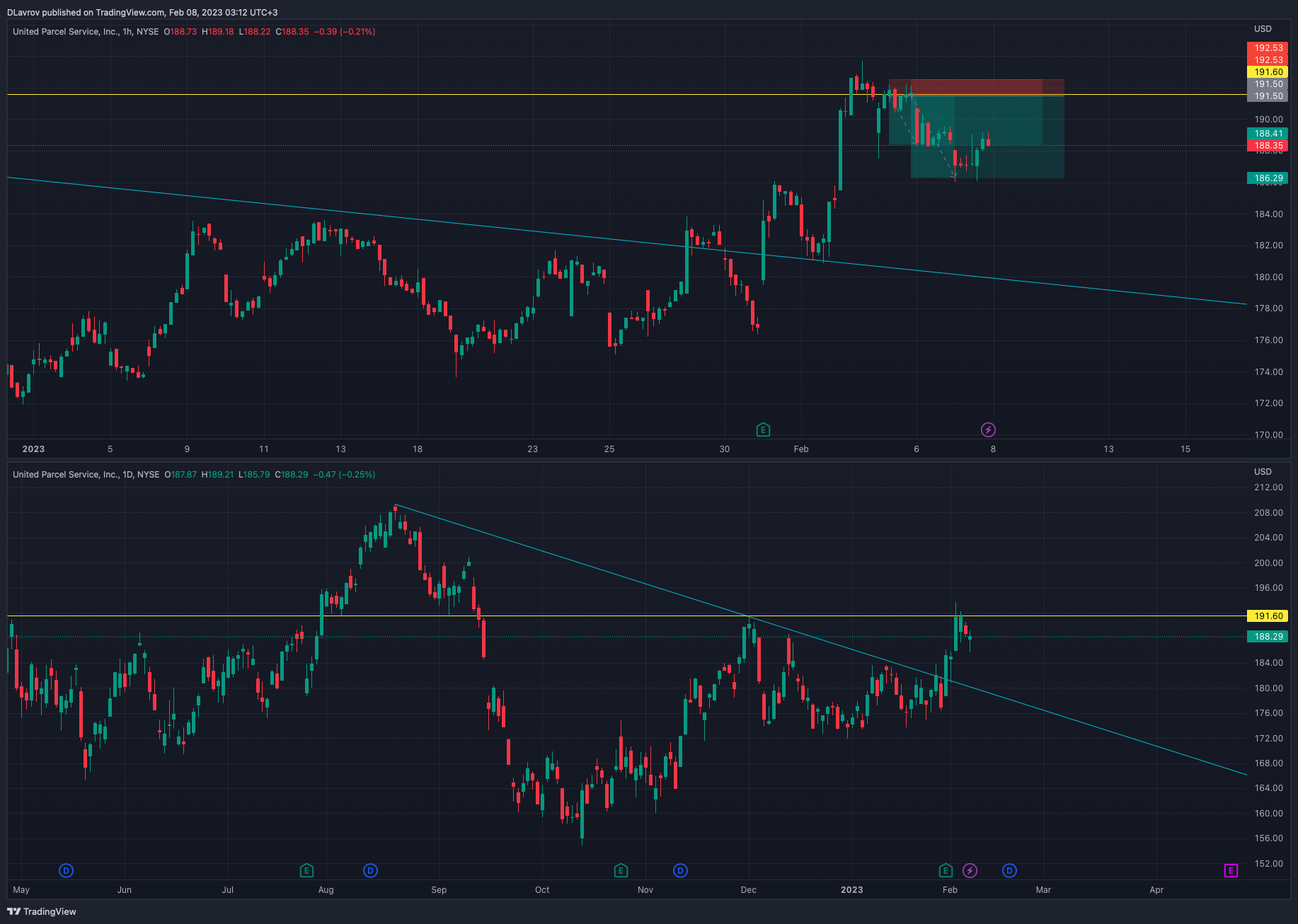Viewport: 1298px width, 924px height.
Task: Click the Sep label on daily time axis
Action: [439, 890]
